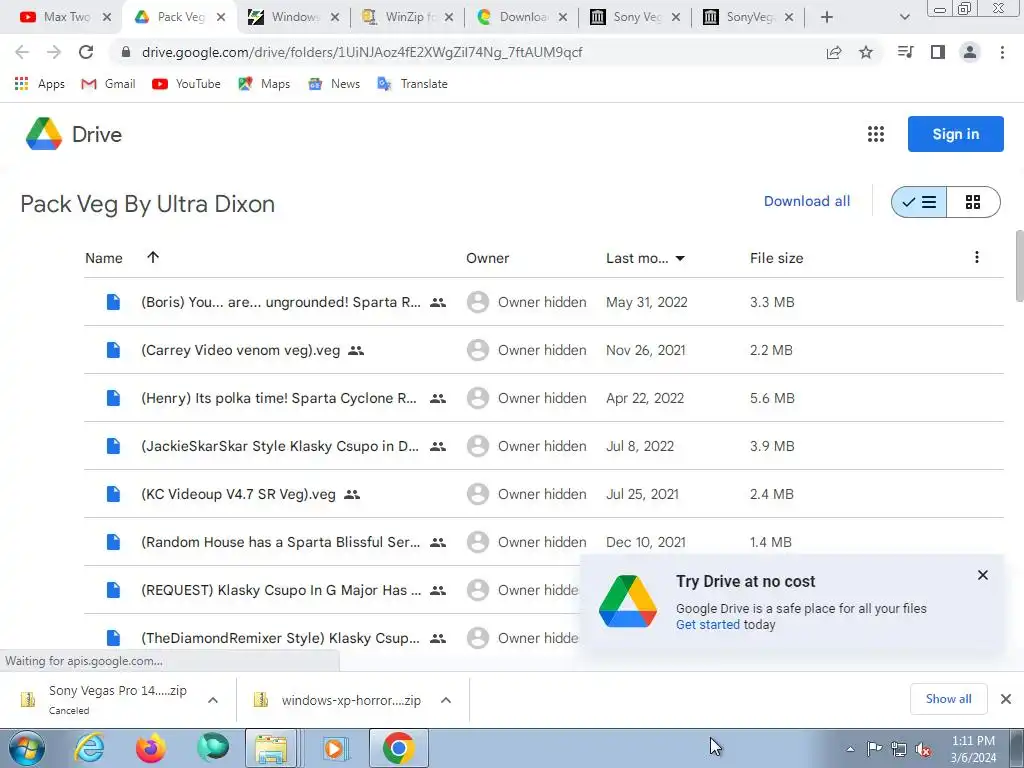
Task: Expand windows-xp-horror zip download options
Action: [446, 700]
